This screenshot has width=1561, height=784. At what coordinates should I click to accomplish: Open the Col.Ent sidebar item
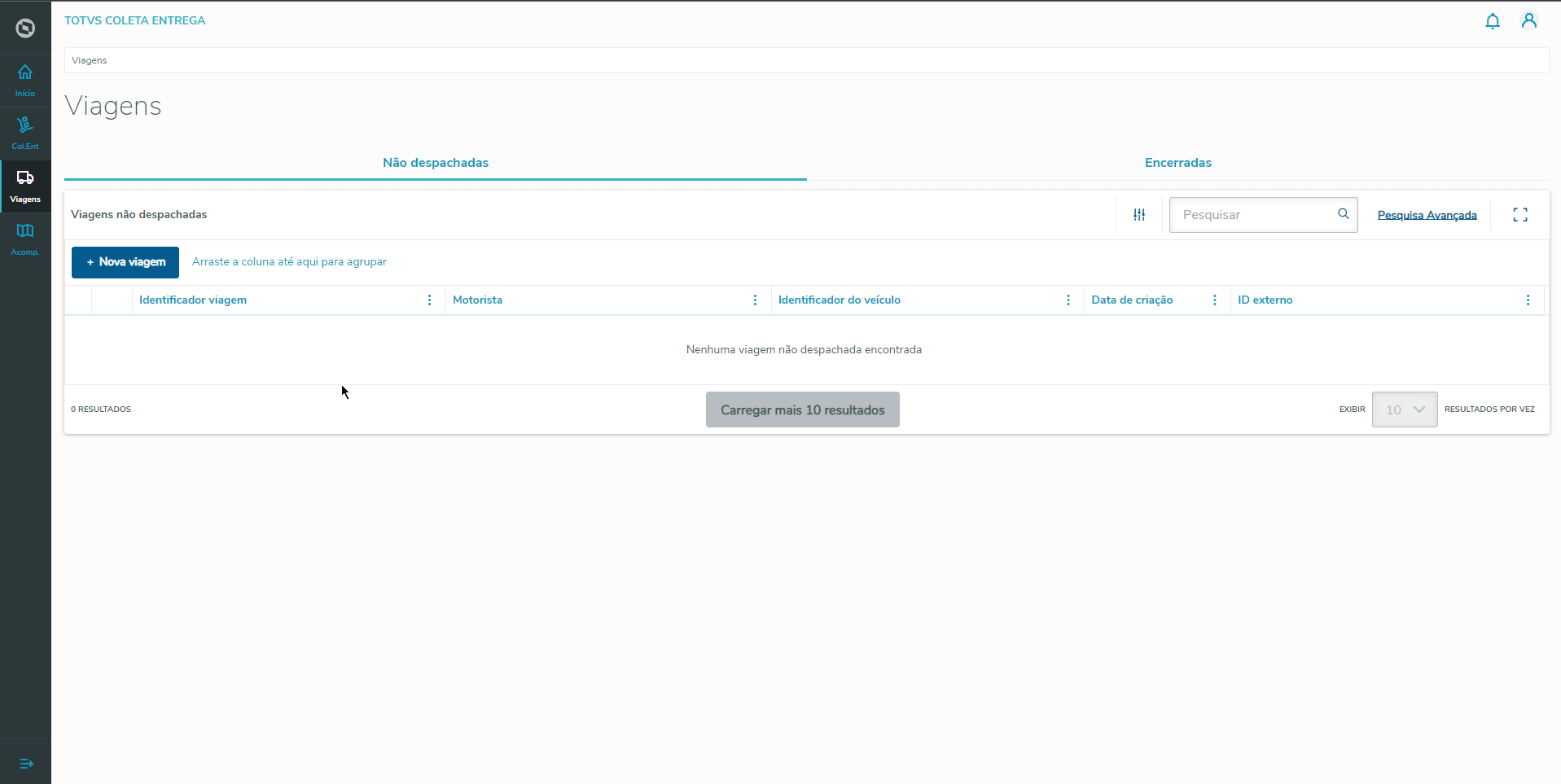point(25,134)
